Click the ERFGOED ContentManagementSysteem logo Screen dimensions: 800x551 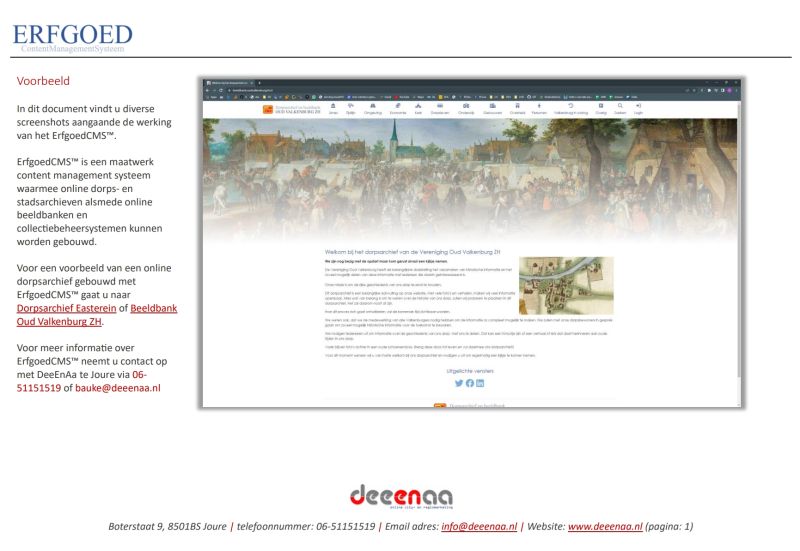[72, 38]
